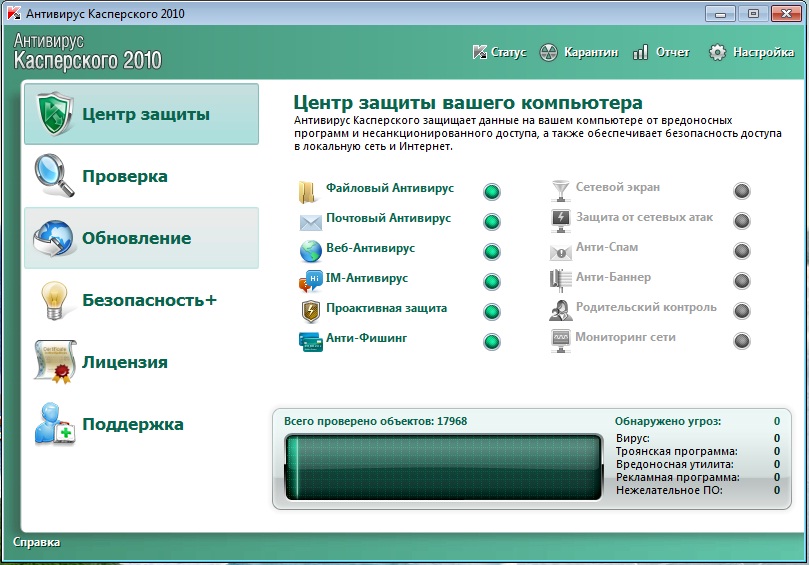Click 'Всего проверено объектов: 17968' text
809x565 pixels.
coord(376,421)
